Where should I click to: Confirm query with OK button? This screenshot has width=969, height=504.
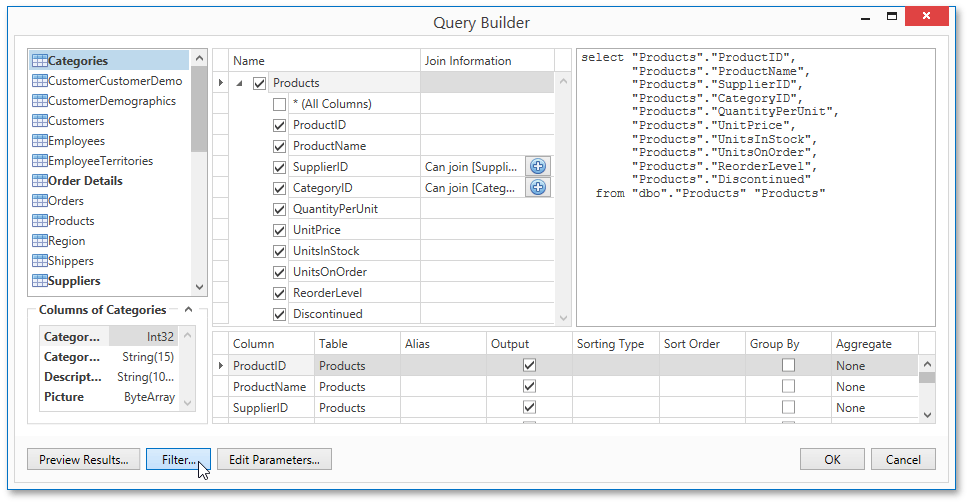tap(832, 460)
